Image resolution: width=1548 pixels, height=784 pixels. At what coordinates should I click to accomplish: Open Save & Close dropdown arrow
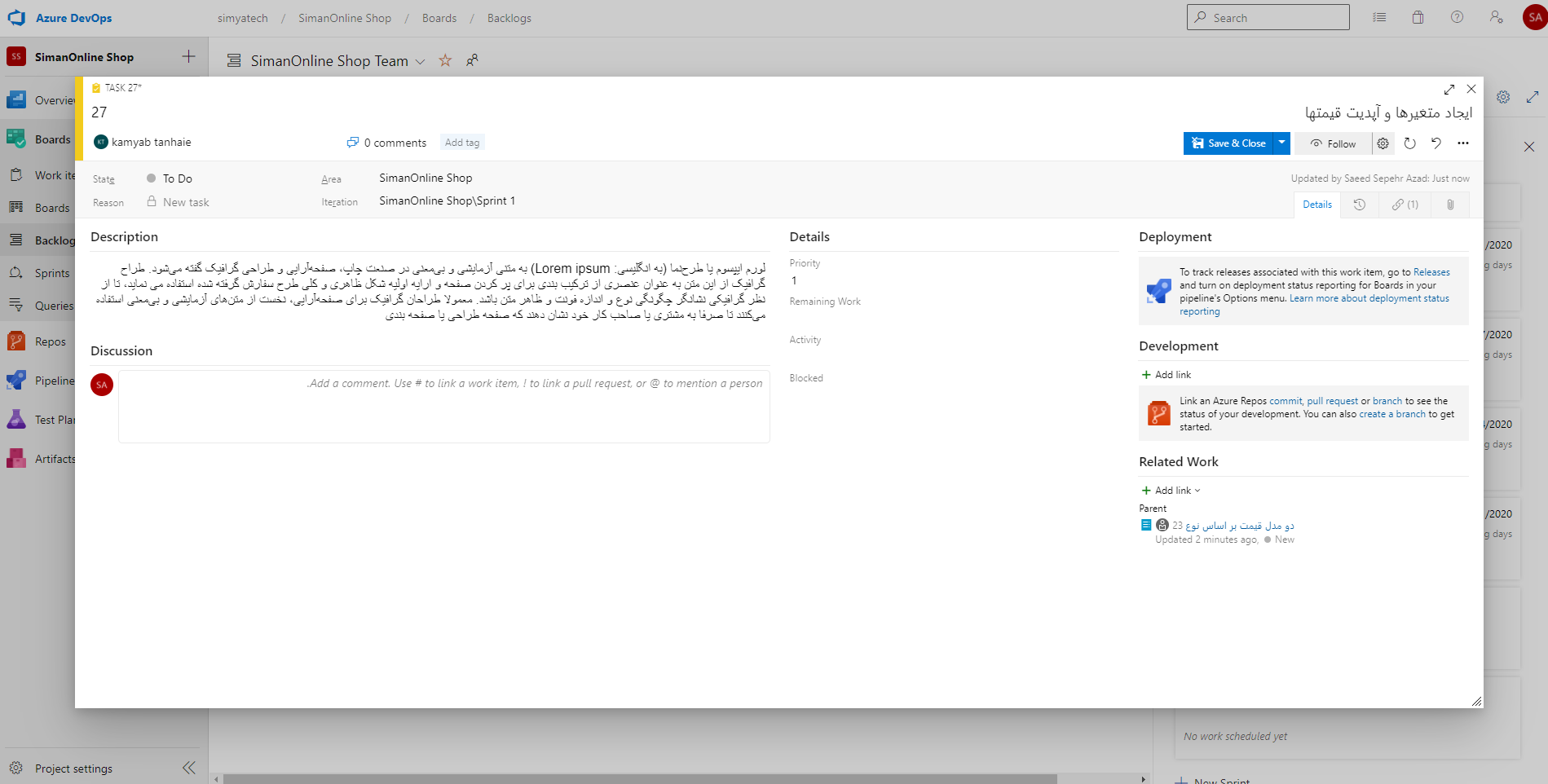pyautogui.click(x=1282, y=143)
